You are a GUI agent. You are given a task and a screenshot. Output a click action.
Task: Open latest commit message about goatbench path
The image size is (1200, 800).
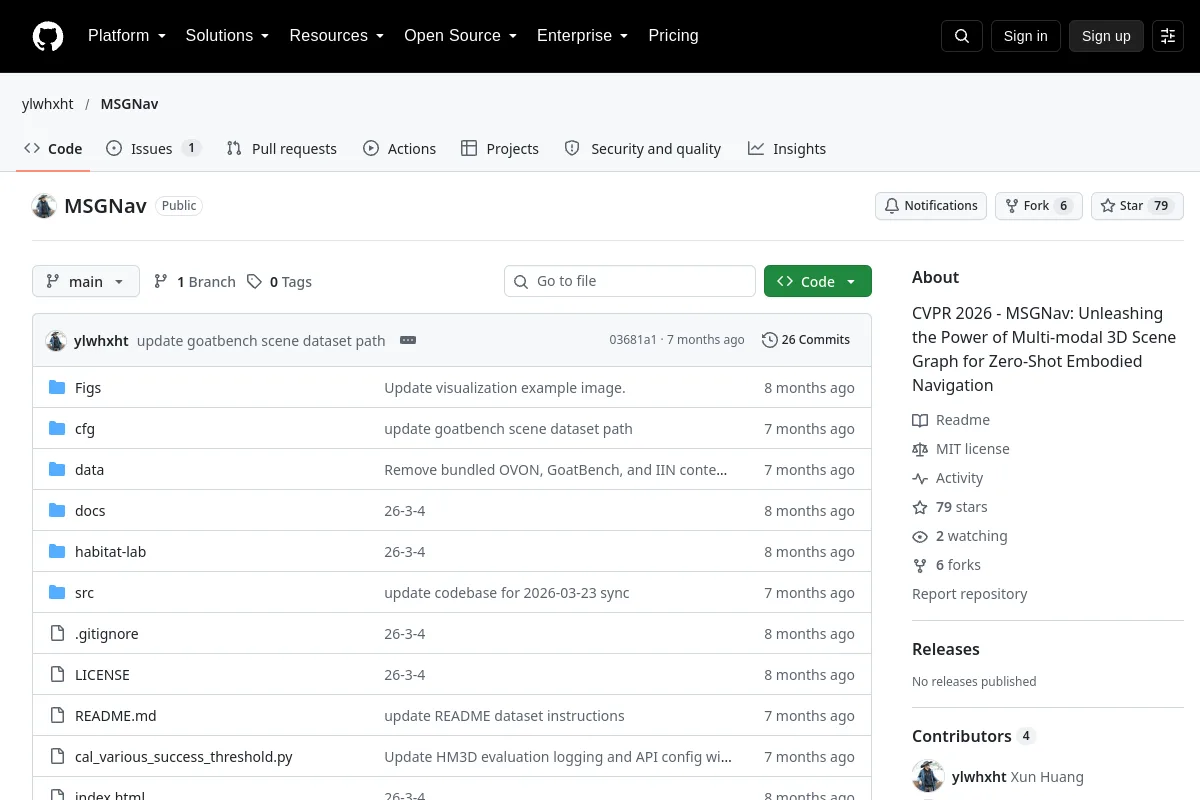click(x=261, y=340)
